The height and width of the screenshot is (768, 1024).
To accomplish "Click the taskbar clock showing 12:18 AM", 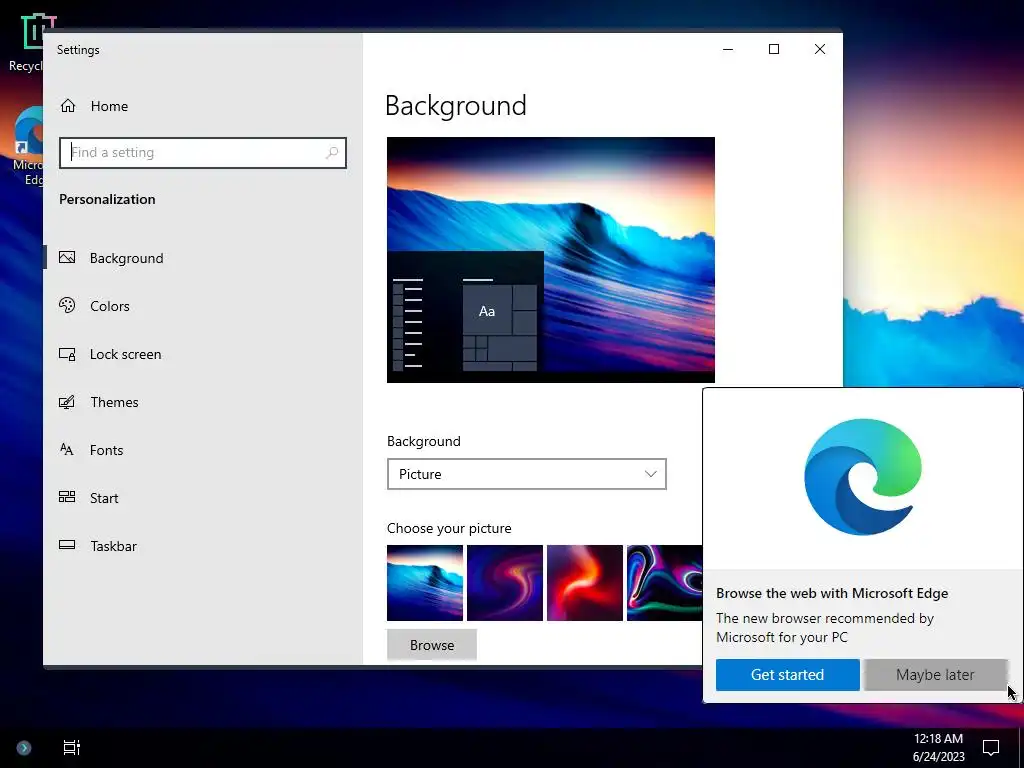I will (x=938, y=748).
